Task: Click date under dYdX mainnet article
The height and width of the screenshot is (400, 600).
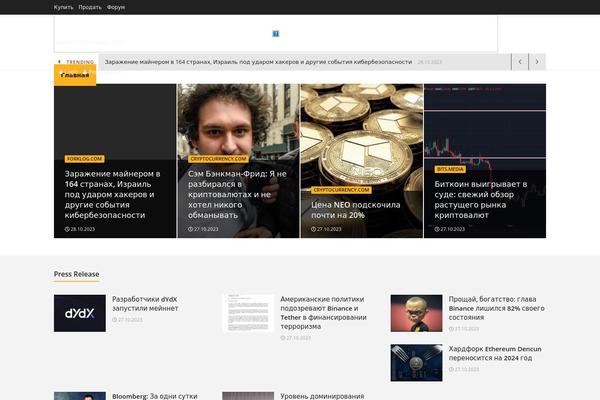Action: (127, 320)
